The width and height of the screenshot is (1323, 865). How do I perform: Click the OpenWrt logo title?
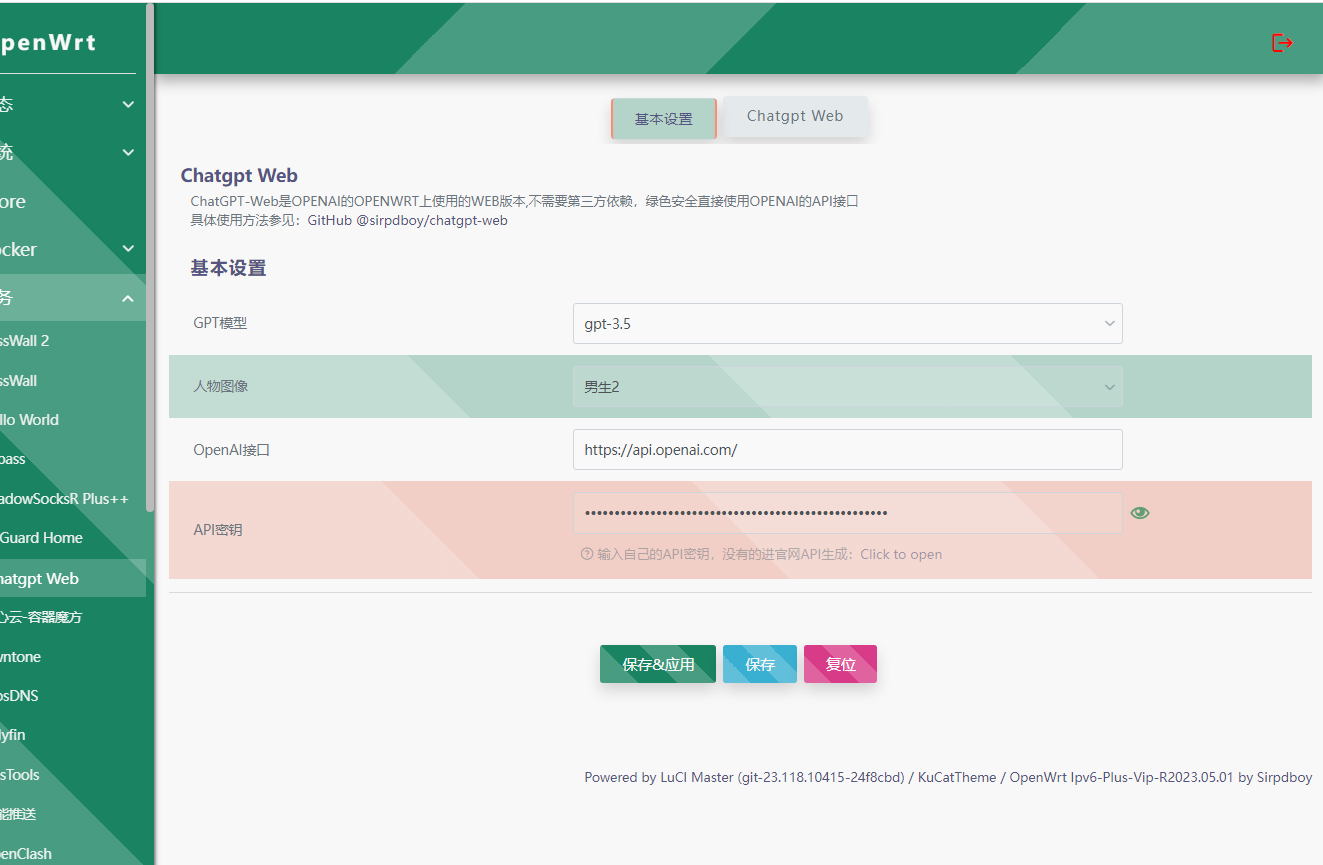48,43
